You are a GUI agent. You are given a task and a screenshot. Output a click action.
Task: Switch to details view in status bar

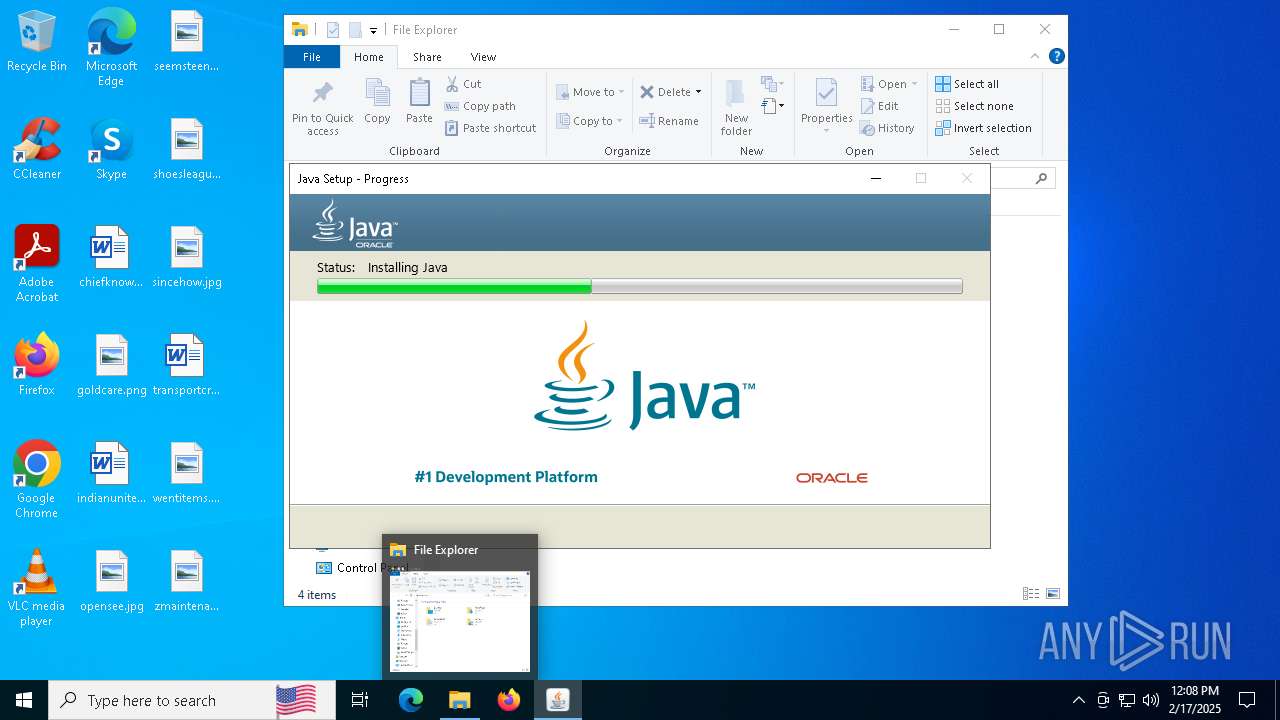tap(1031, 594)
